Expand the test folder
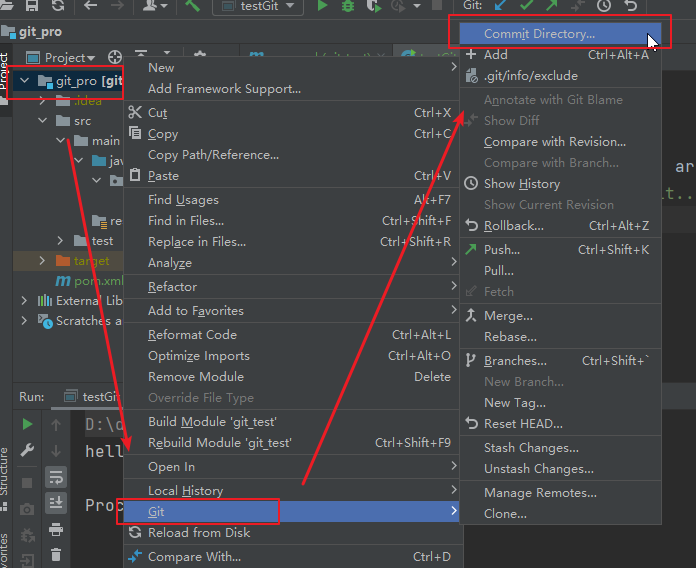The width and height of the screenshot is (696, 568). point(60,241)
